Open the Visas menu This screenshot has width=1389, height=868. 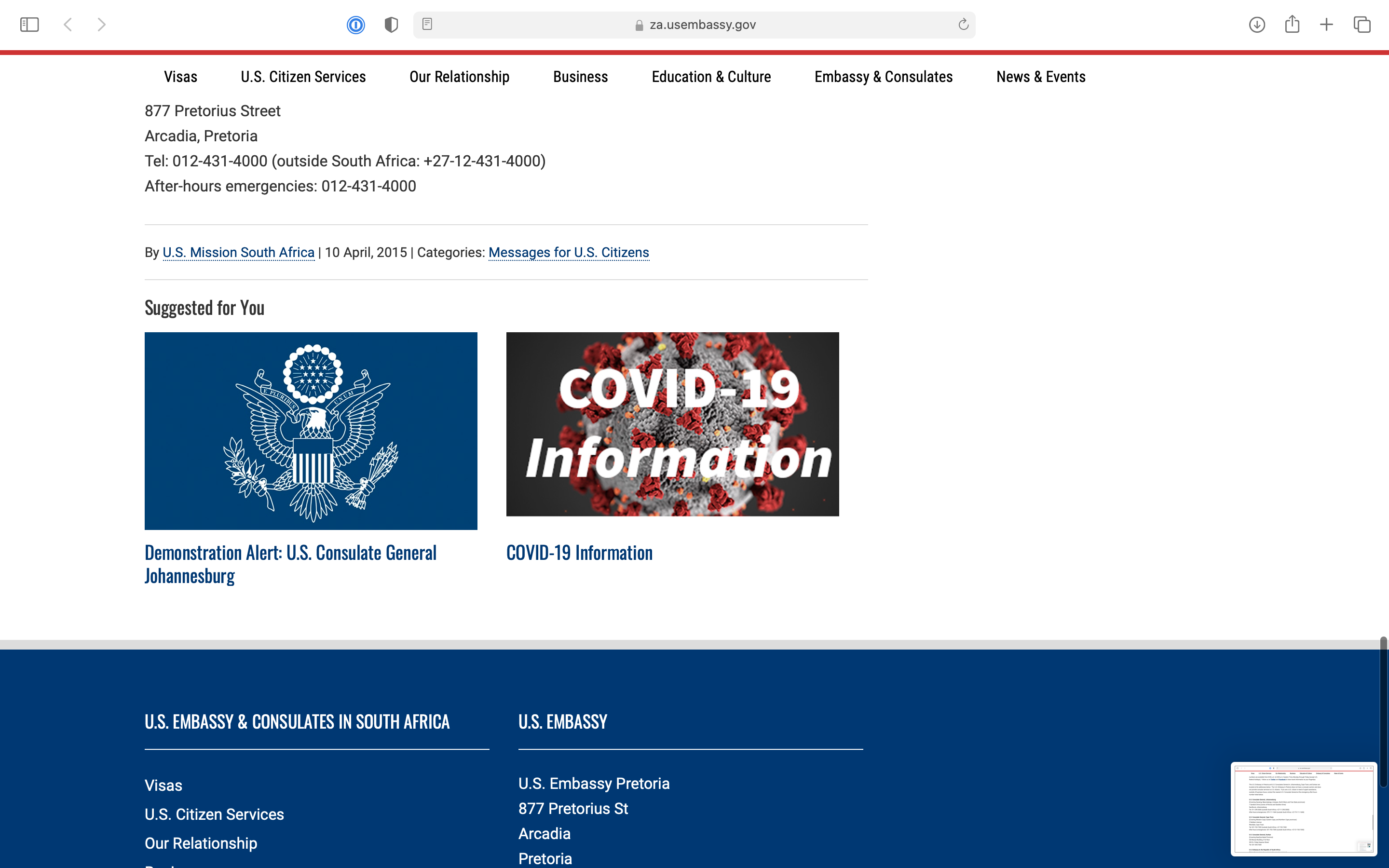(180, 76)
